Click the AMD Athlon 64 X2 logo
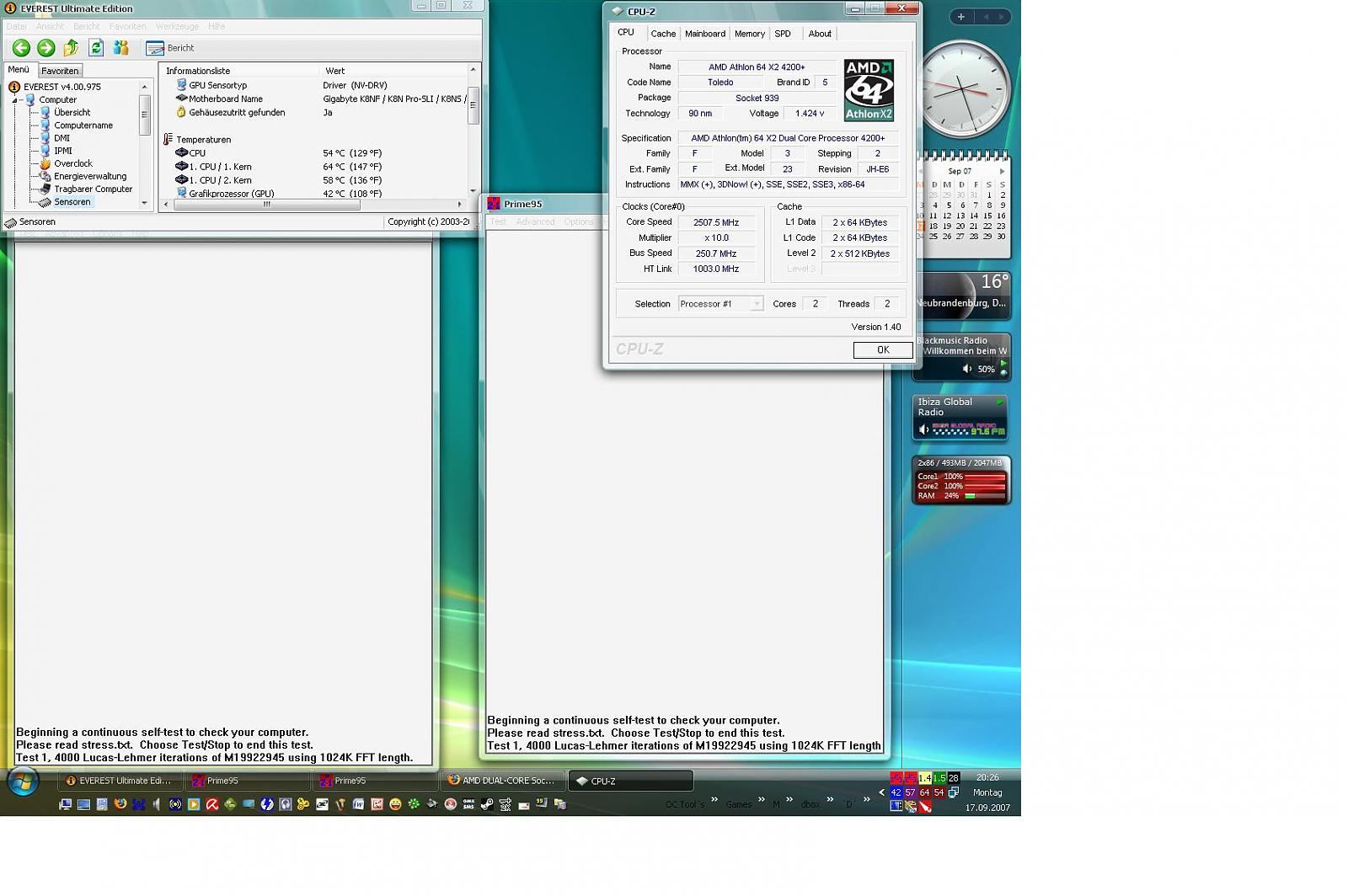Image resolution: width=1348 pixels, height=896 pixels. [x=869, y=90]
